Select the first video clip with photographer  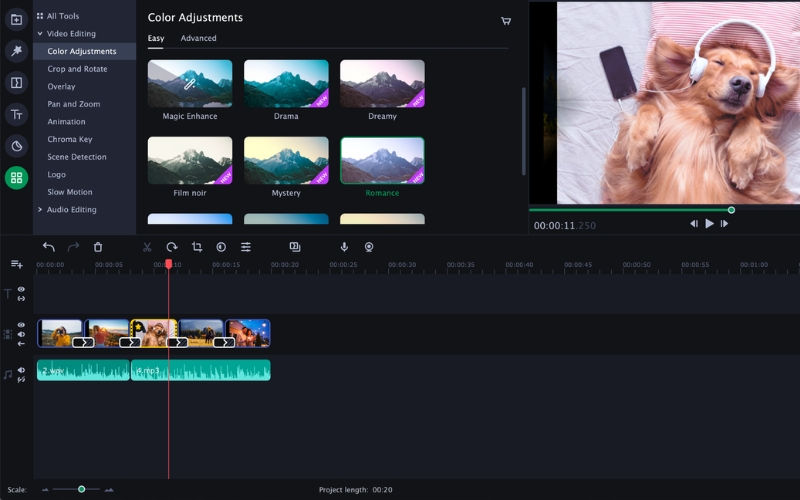tap(60, 333)
